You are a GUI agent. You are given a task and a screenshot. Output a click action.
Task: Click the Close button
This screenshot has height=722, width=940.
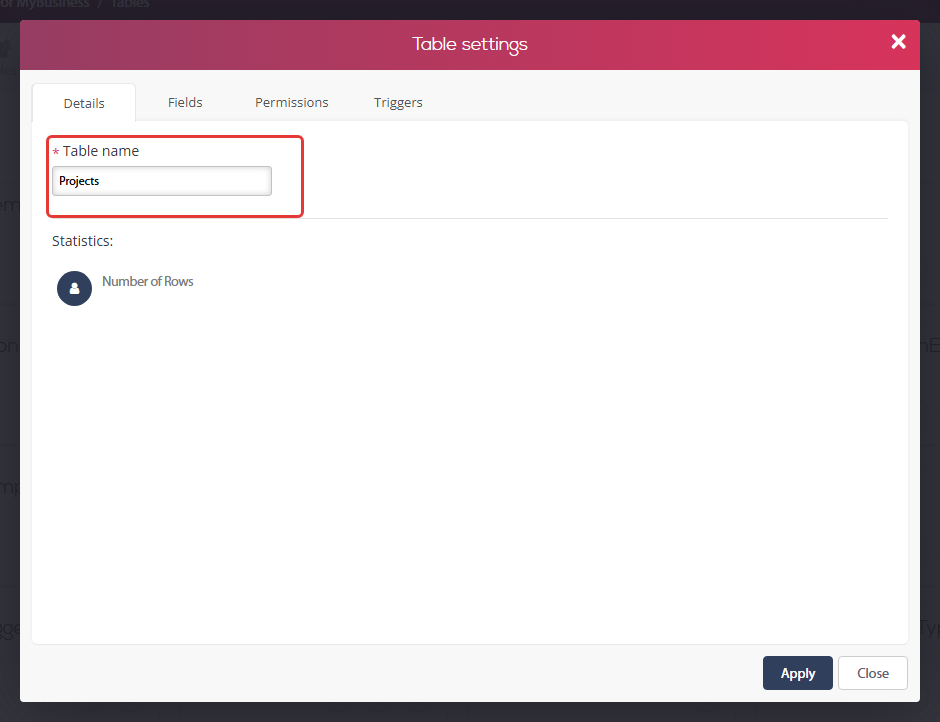pyautogui.click(x=873, y=673)
